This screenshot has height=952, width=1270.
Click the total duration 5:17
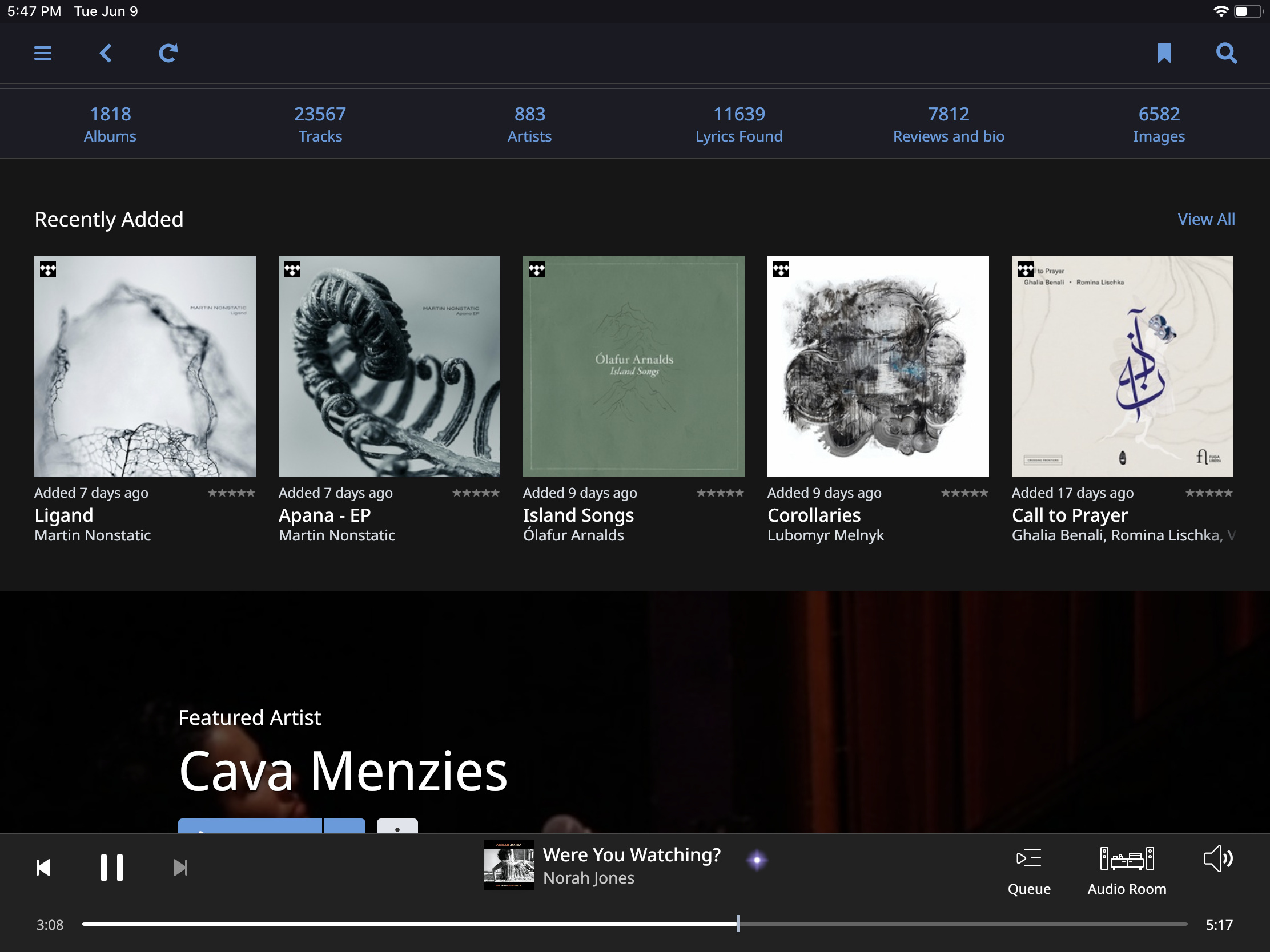1219,925
